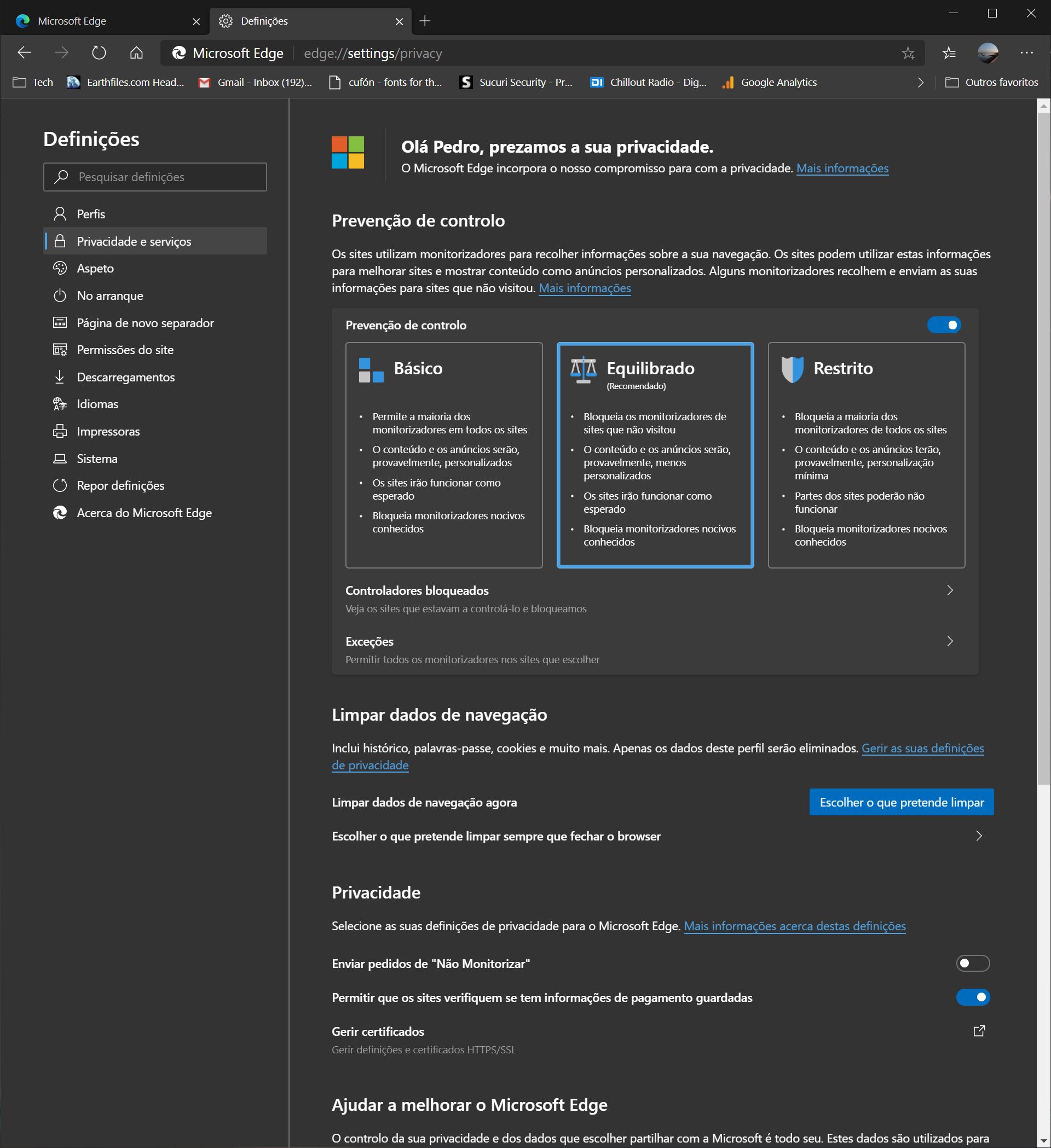
Task: Toggle Prevenção de controlo switch
Action: coord(944,325)
